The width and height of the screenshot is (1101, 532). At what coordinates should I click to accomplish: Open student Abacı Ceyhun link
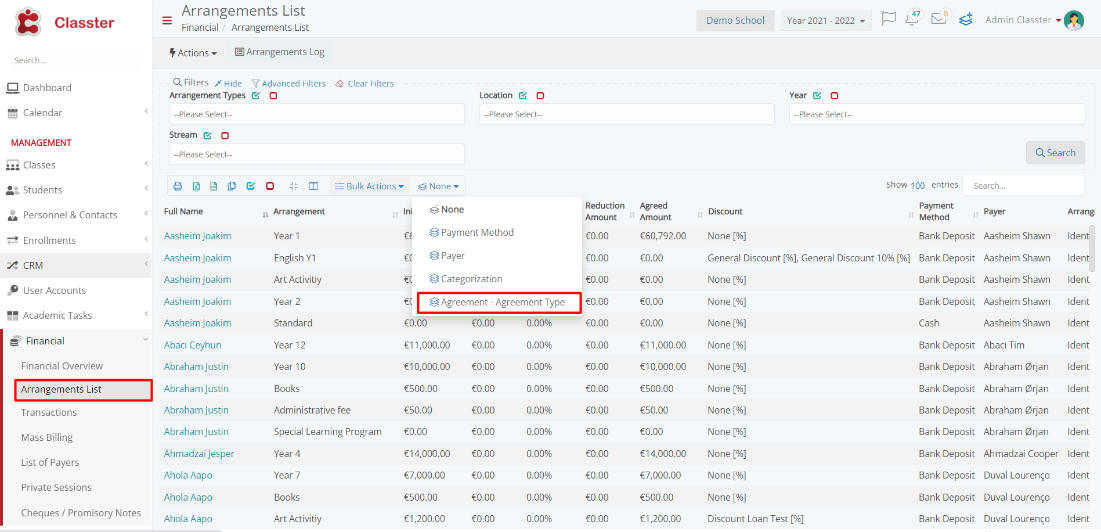coord(192,345)
